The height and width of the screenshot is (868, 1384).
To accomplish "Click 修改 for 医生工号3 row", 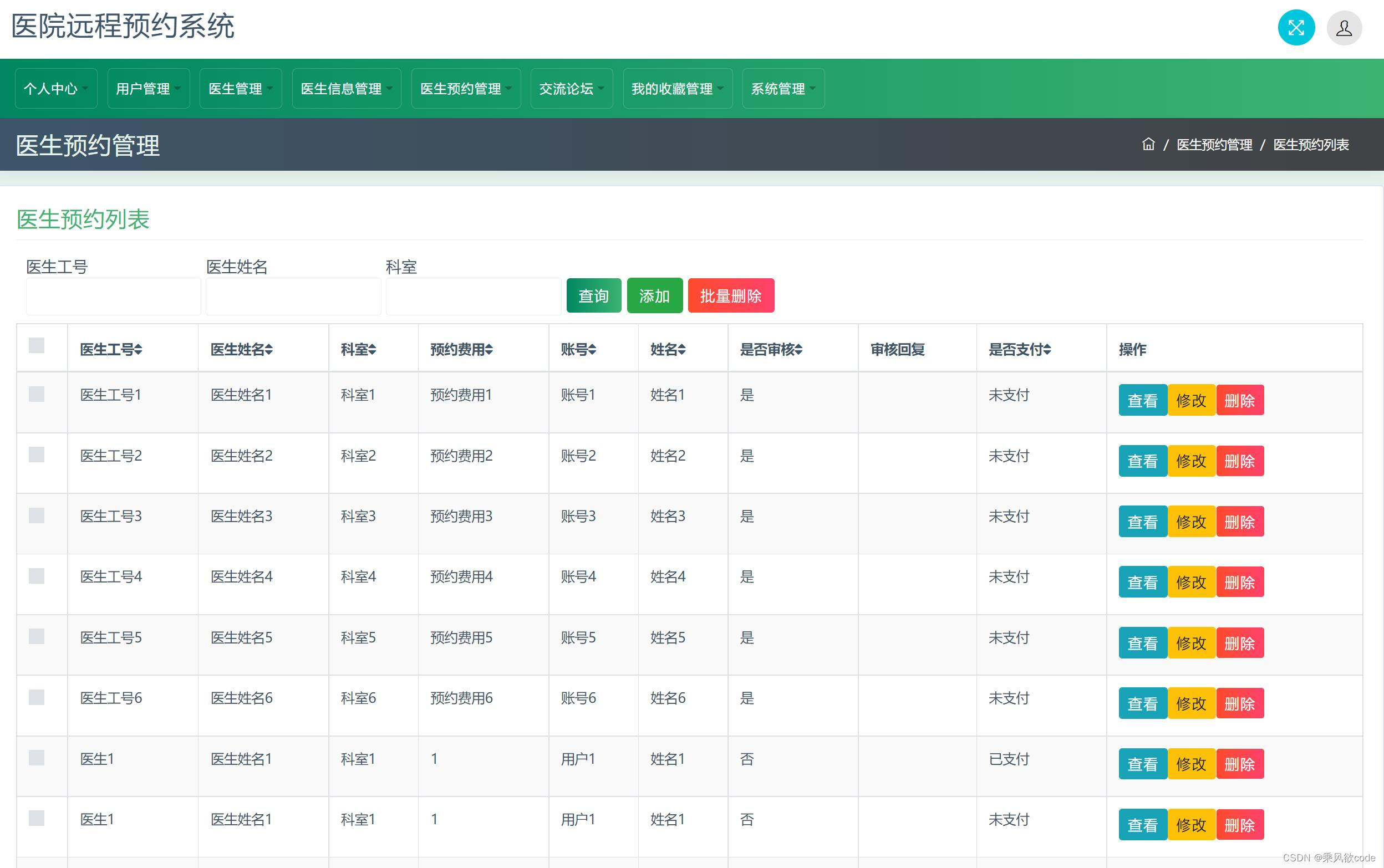I will point(1190,522).
